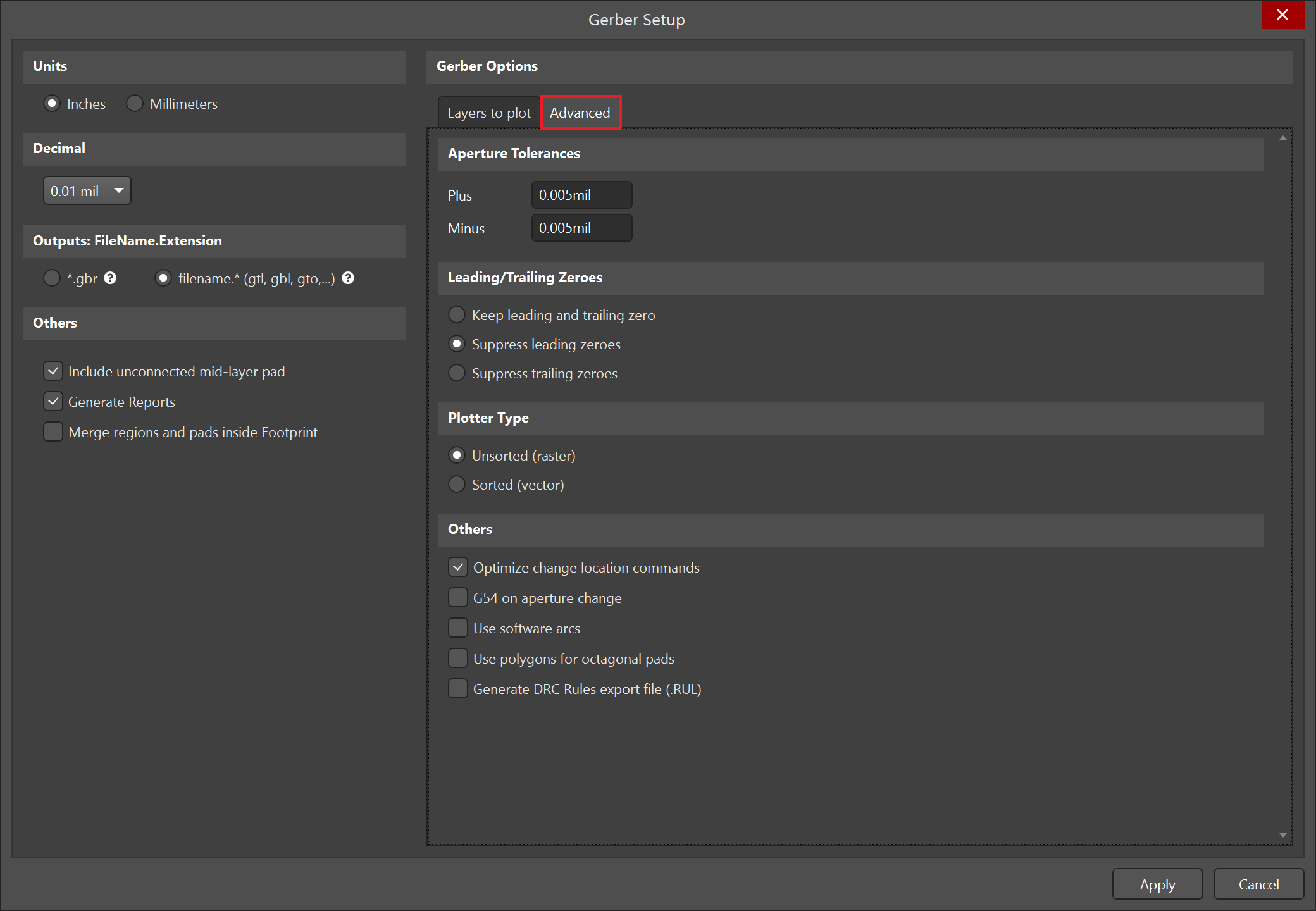The width and height of the screenshot is (1316, 911).
Task: Click help icon beside filename.* option
Action: [348, 278]
